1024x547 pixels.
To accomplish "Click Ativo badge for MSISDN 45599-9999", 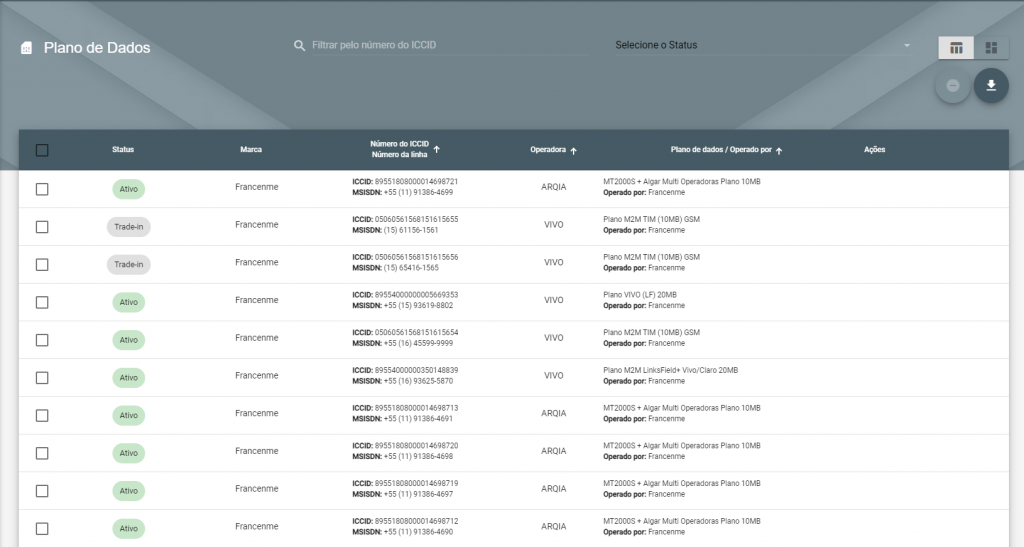I will point(129,340).
